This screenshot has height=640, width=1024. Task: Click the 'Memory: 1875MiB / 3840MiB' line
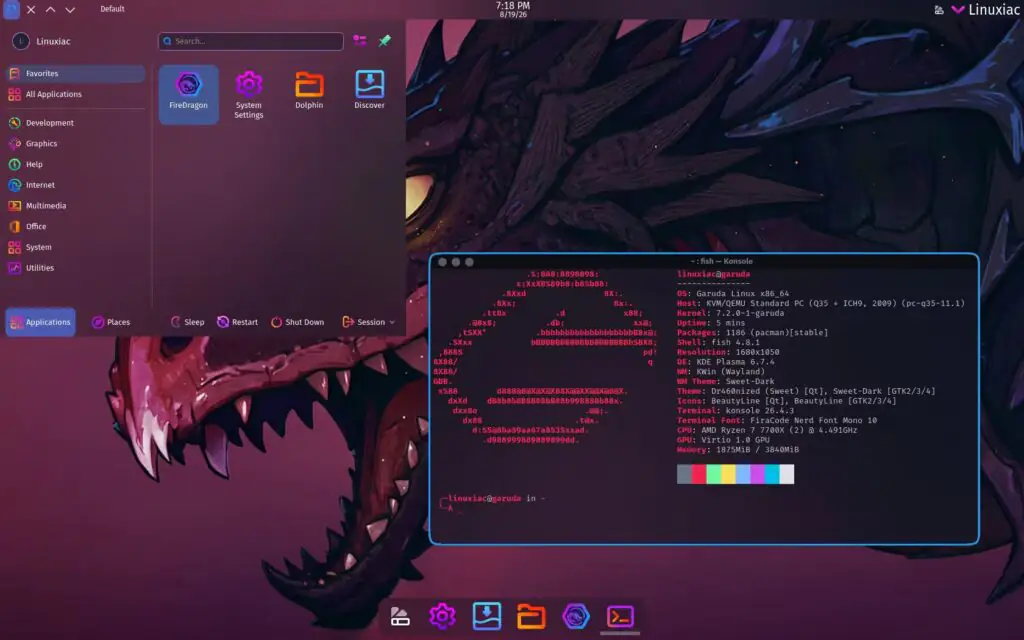(737, 449)
